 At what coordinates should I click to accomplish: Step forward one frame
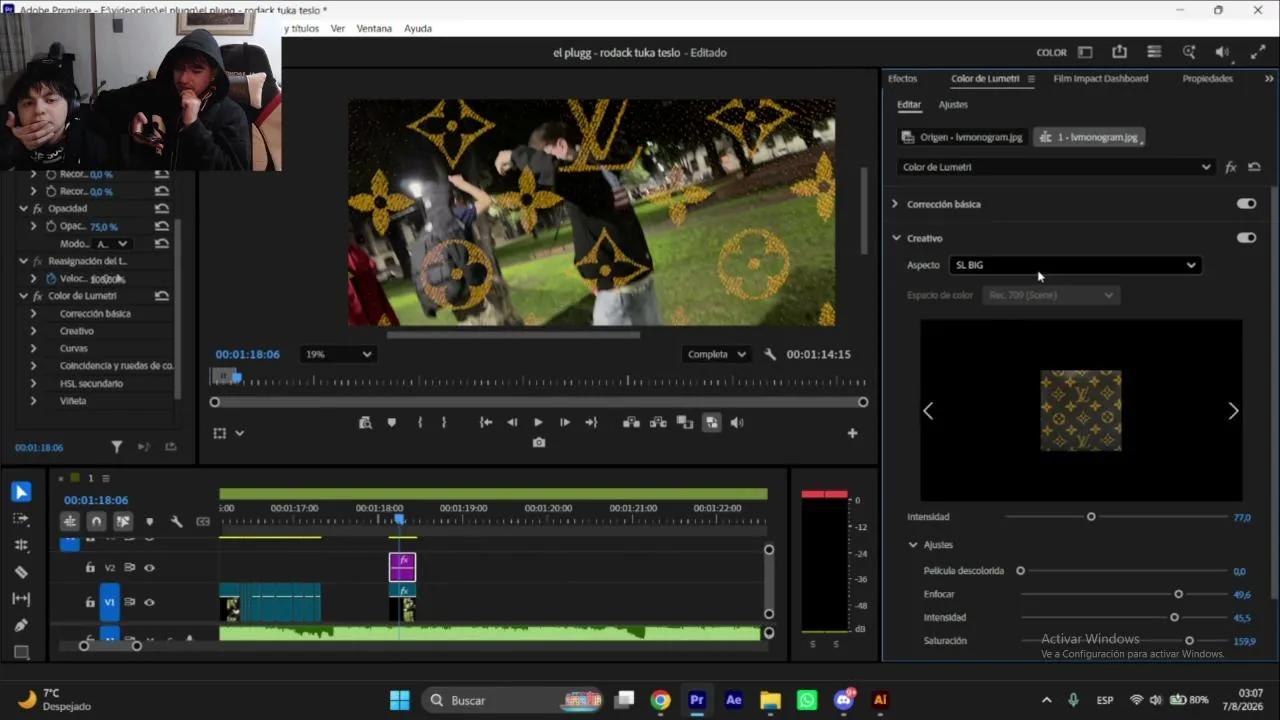[565, 423]
